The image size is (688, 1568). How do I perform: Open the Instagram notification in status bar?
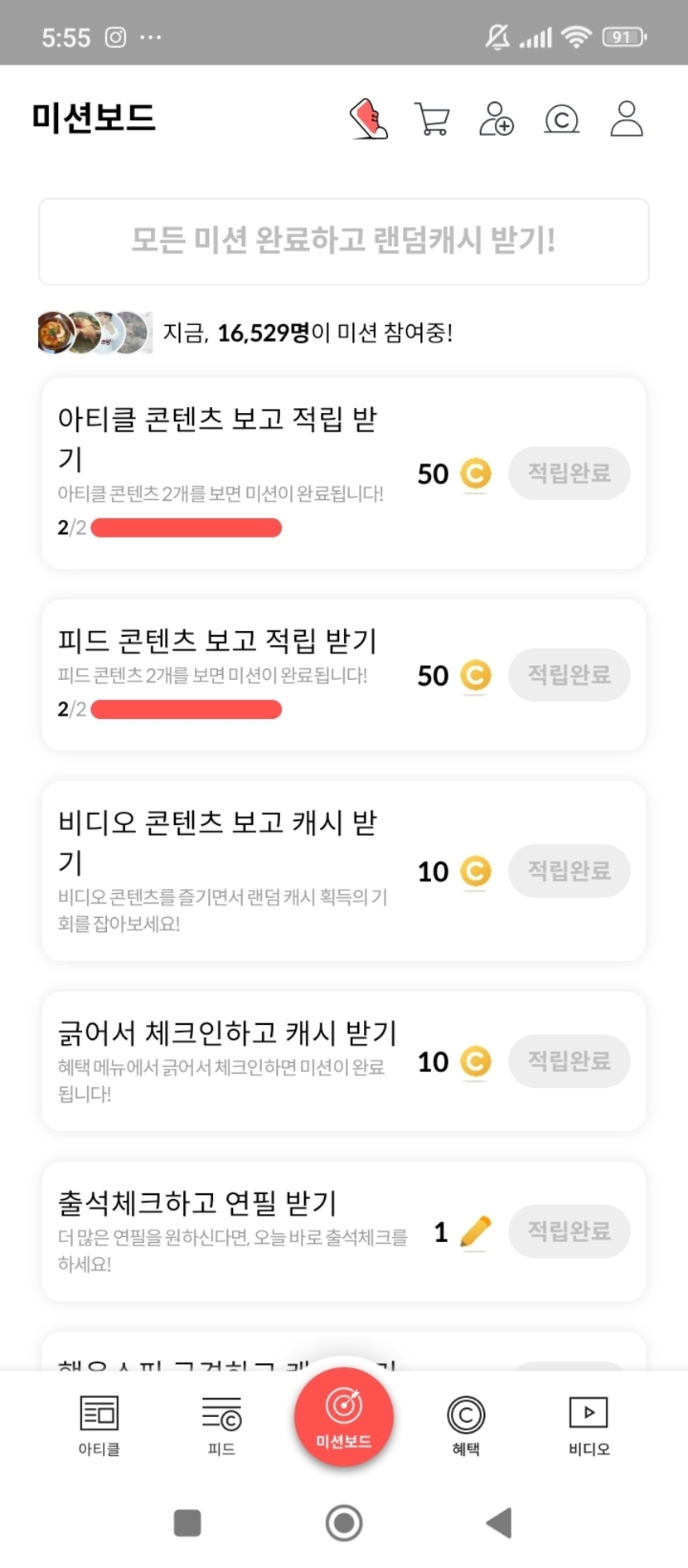[x=115, y=37]
